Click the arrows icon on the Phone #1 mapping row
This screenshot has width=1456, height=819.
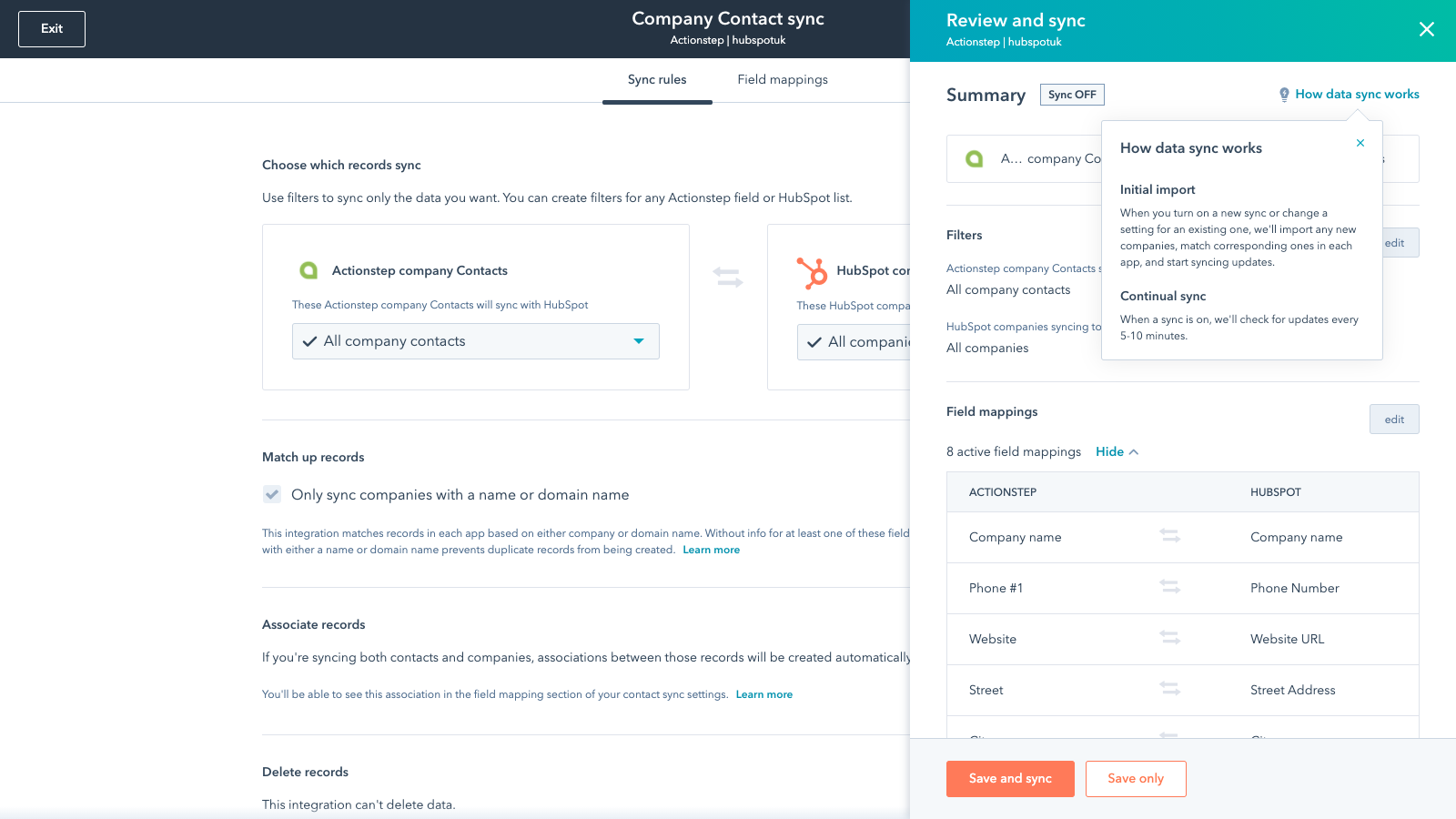(1170, 588)
